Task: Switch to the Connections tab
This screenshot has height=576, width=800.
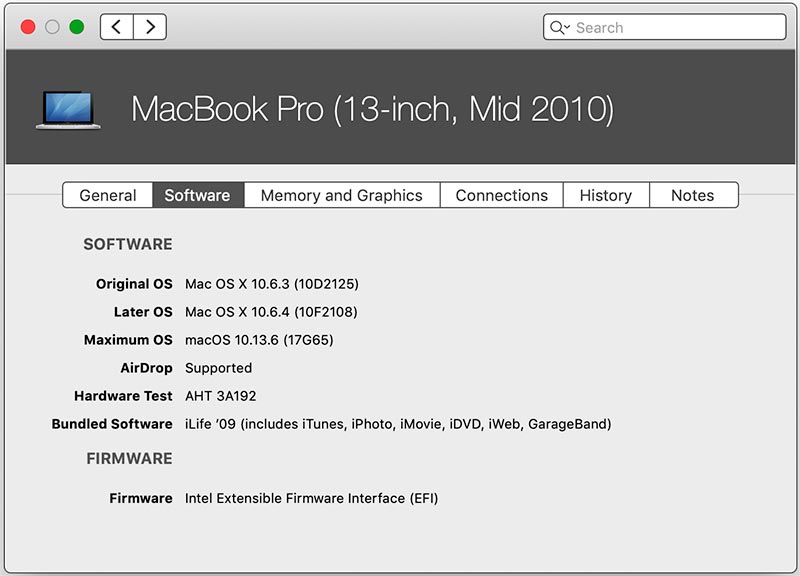Action: (502, 195)
